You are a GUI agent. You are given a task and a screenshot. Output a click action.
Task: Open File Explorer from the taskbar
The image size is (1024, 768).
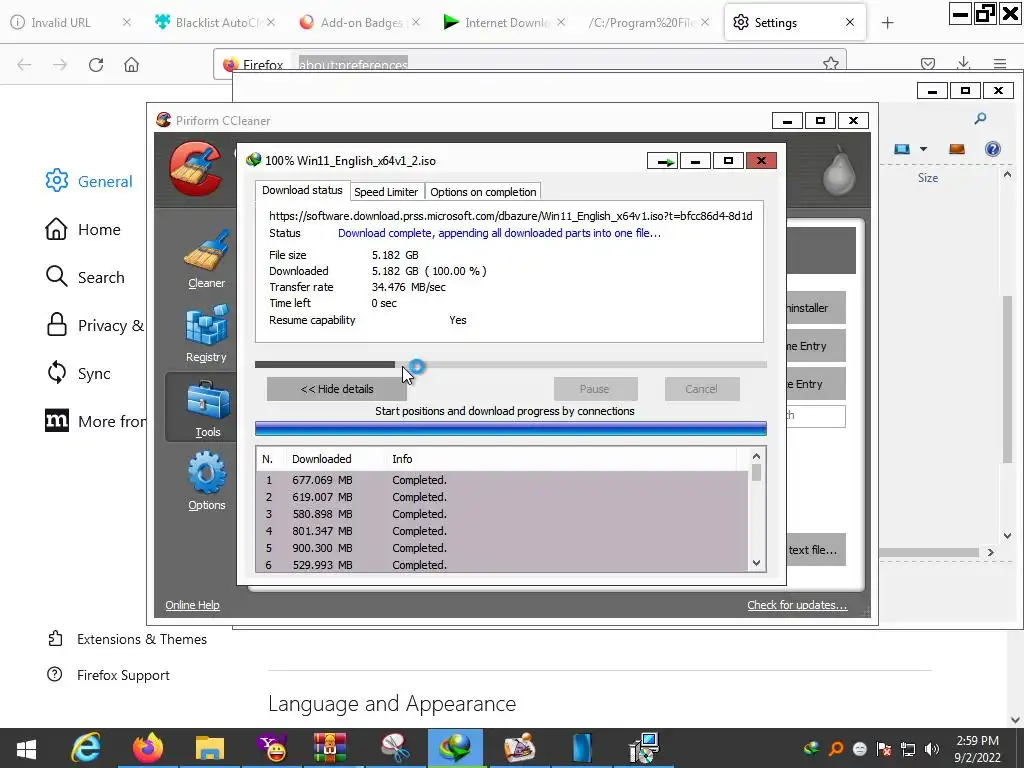click(210, 748)
